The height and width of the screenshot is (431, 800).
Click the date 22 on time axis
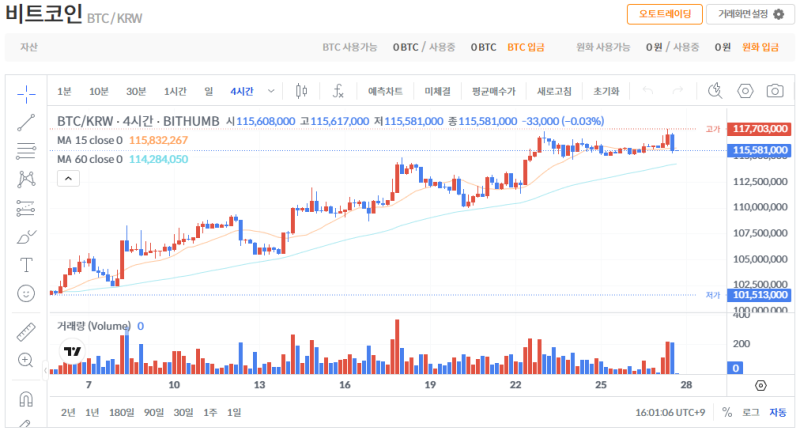[x=515, y=385]
